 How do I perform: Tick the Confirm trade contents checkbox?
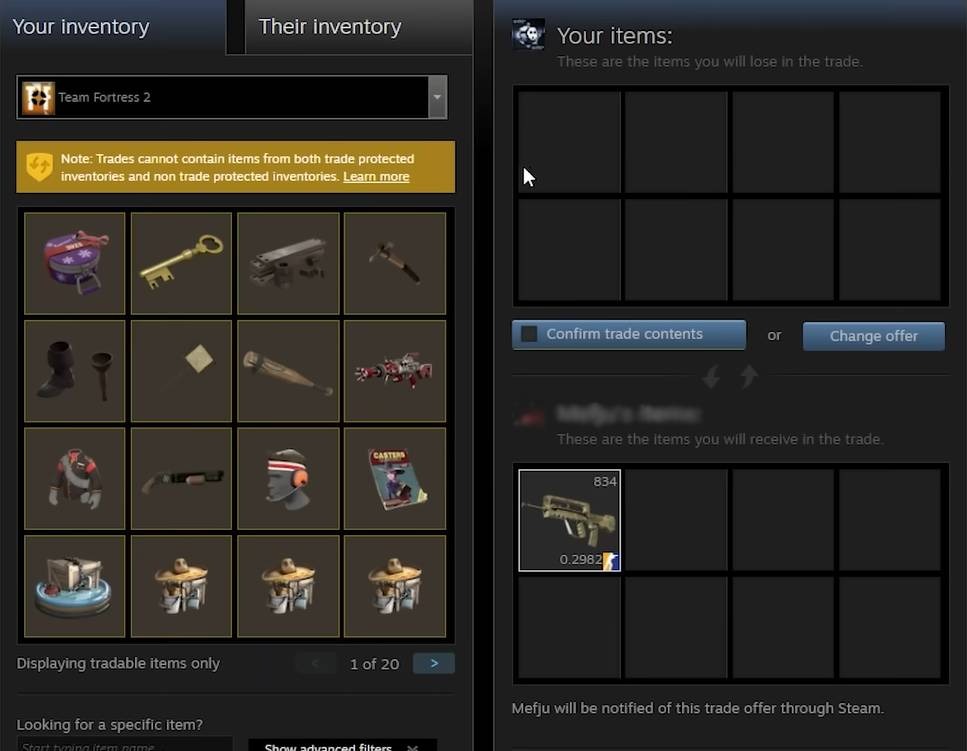529,334
